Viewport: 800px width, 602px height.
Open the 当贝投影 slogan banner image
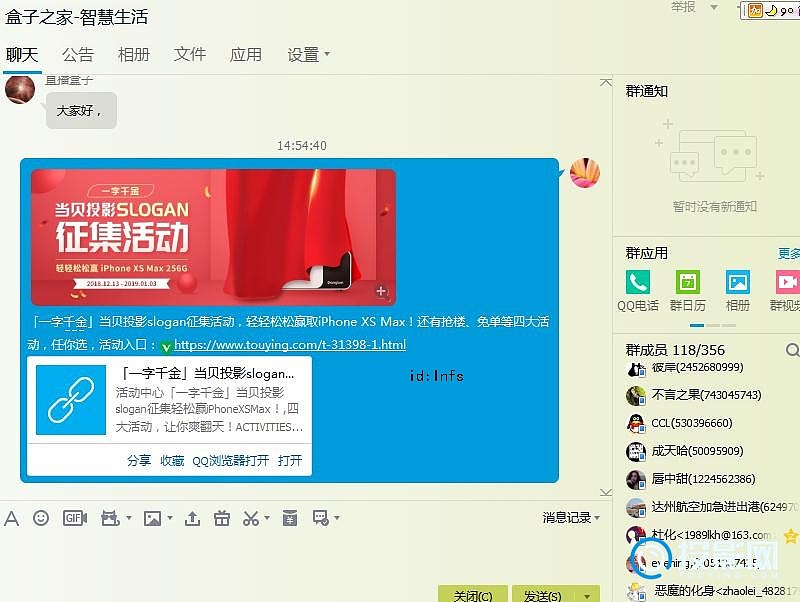[x=213, y=237]
